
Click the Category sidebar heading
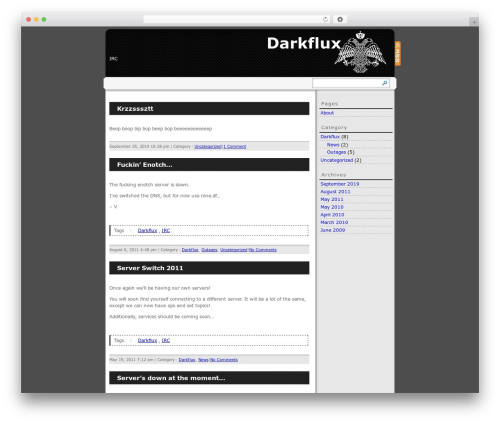click(x=334, y=127)
